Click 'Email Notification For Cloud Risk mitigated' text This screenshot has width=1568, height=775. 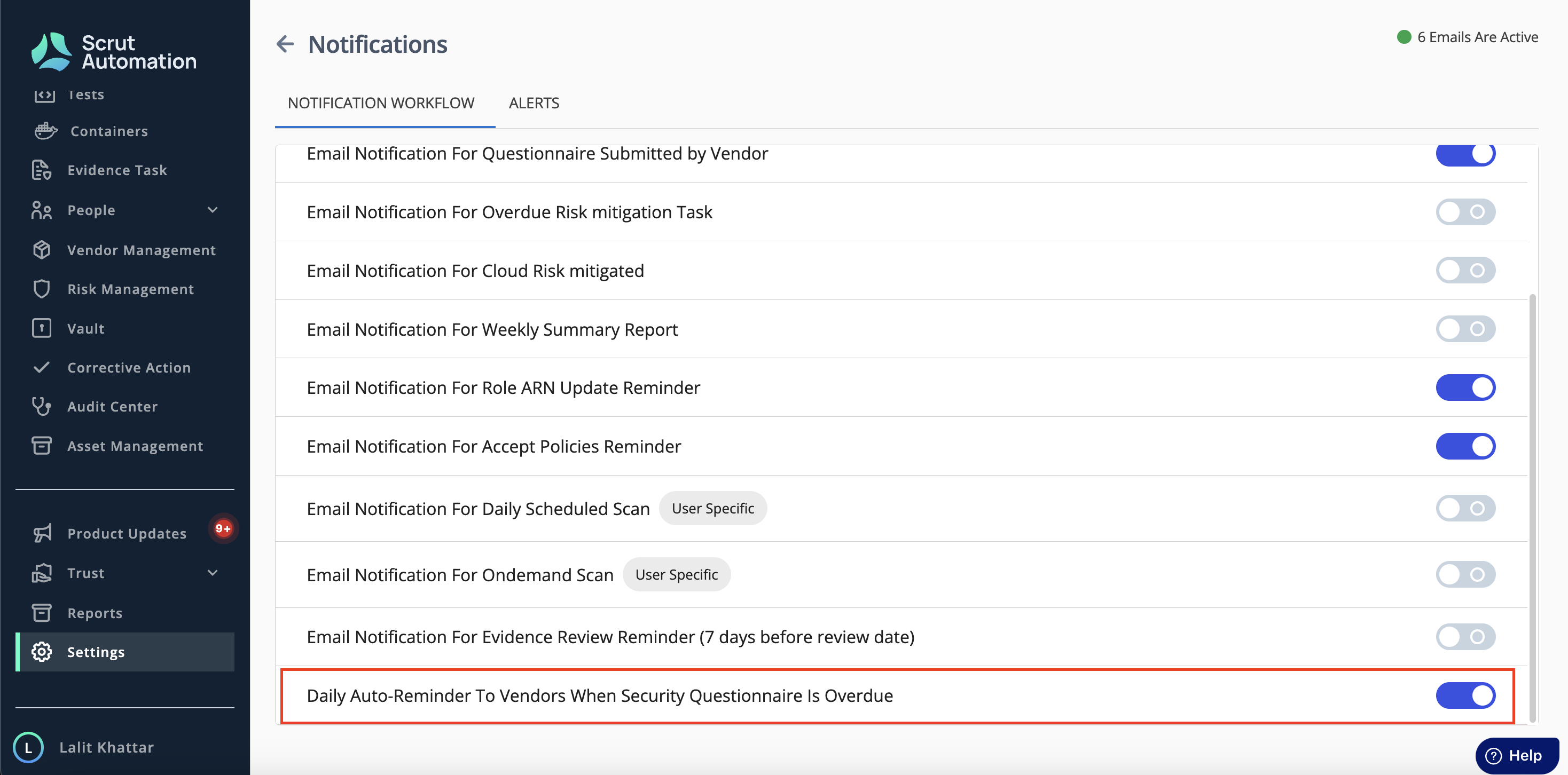475,271
